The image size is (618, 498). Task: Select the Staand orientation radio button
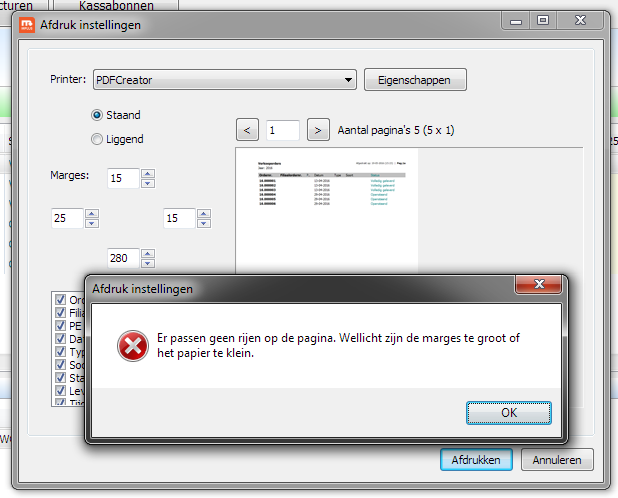pos(97,115)
